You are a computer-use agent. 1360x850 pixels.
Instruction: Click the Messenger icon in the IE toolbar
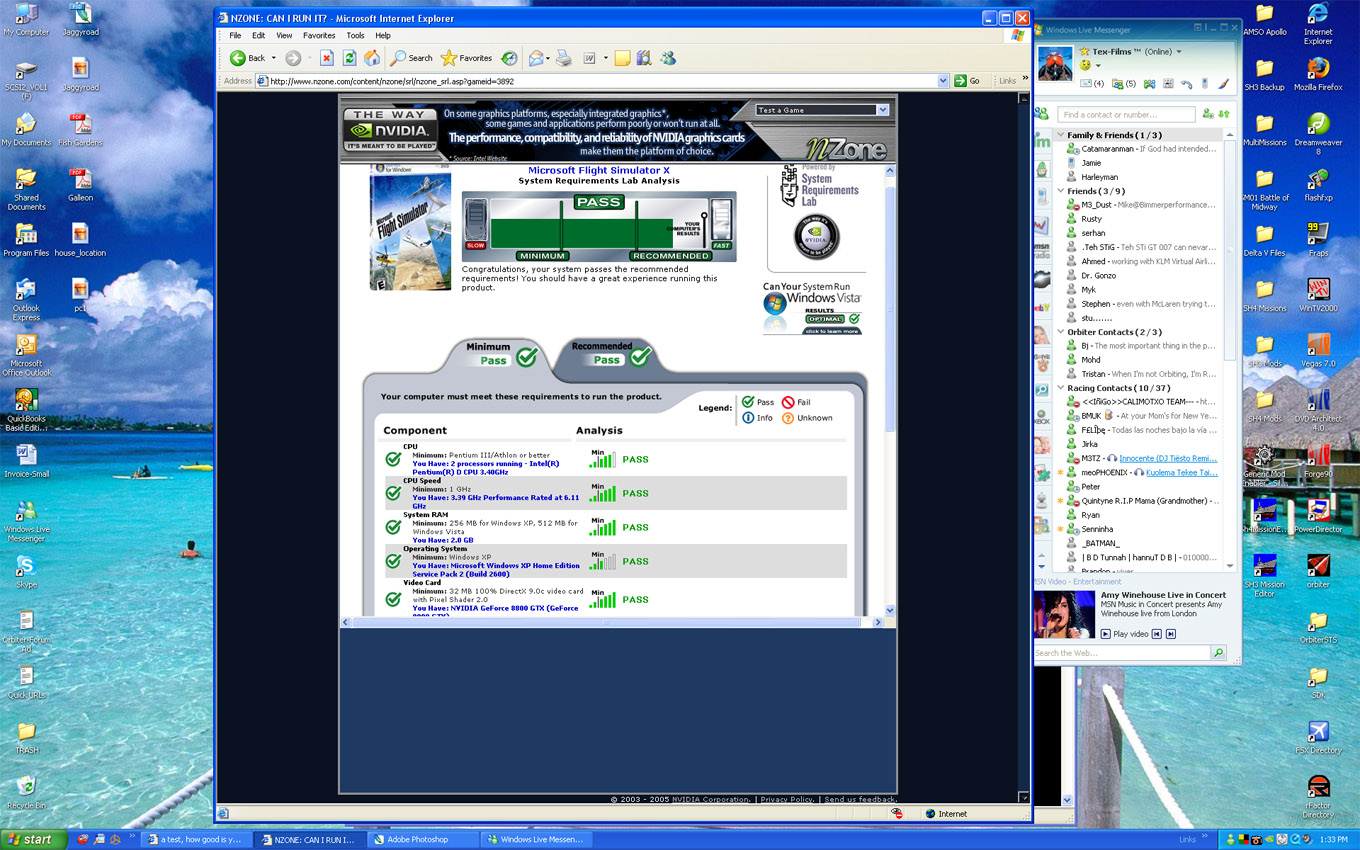pyautogui.click(x=667, y=58)
